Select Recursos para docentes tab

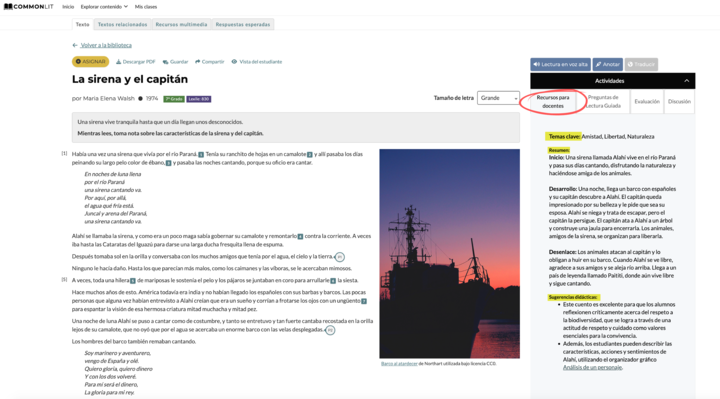pos(553,101)
